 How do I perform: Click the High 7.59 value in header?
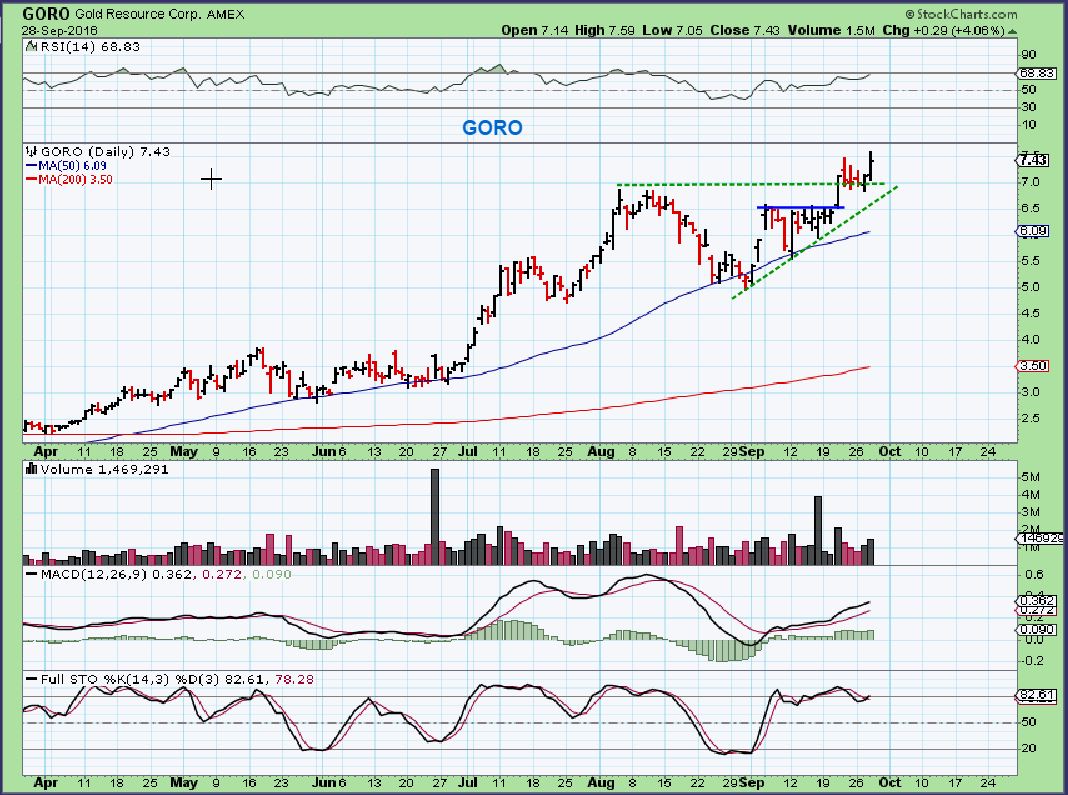pyautogui.click(x=605, y=30)
